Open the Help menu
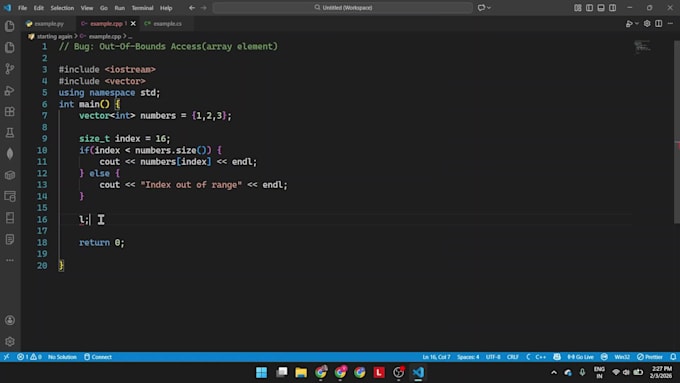680x383 pixels. [x=166, y=8]
